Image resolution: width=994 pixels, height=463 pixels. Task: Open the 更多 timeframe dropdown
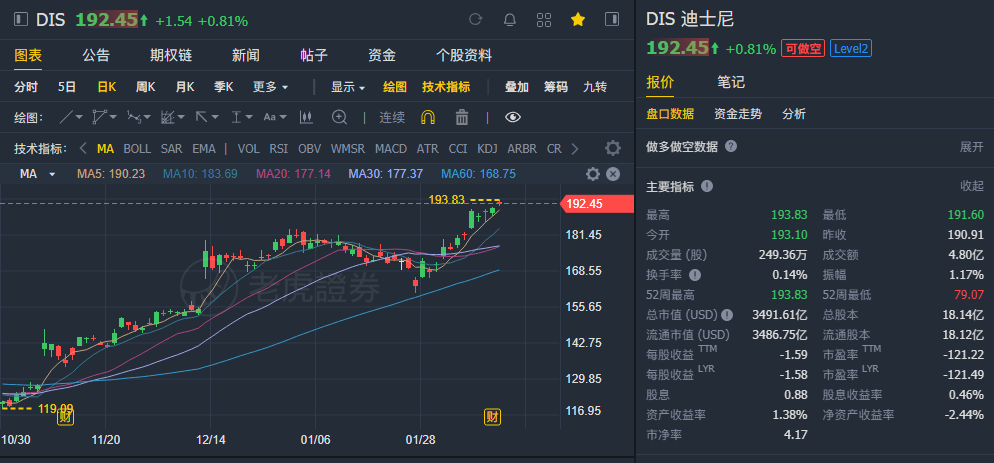271,87
